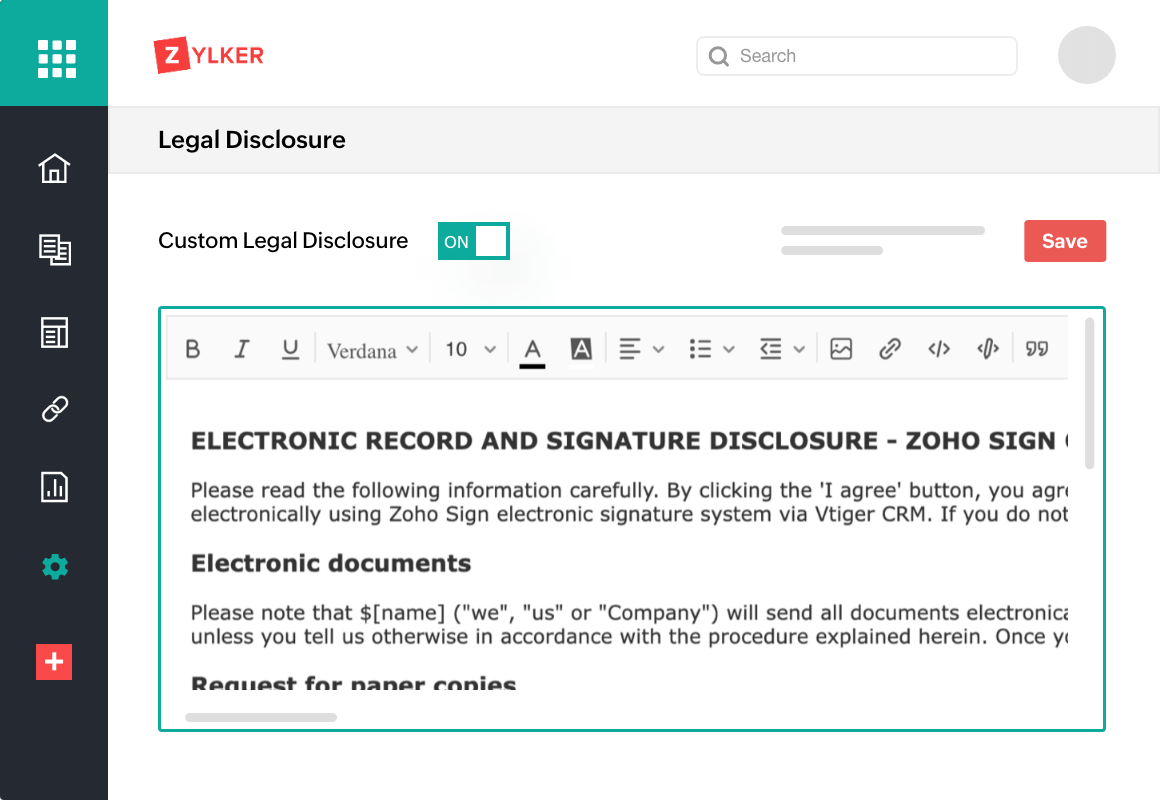Open the Verdana font family dropdown
Viewport: 1160px width, 800px height.
(370, 348)
